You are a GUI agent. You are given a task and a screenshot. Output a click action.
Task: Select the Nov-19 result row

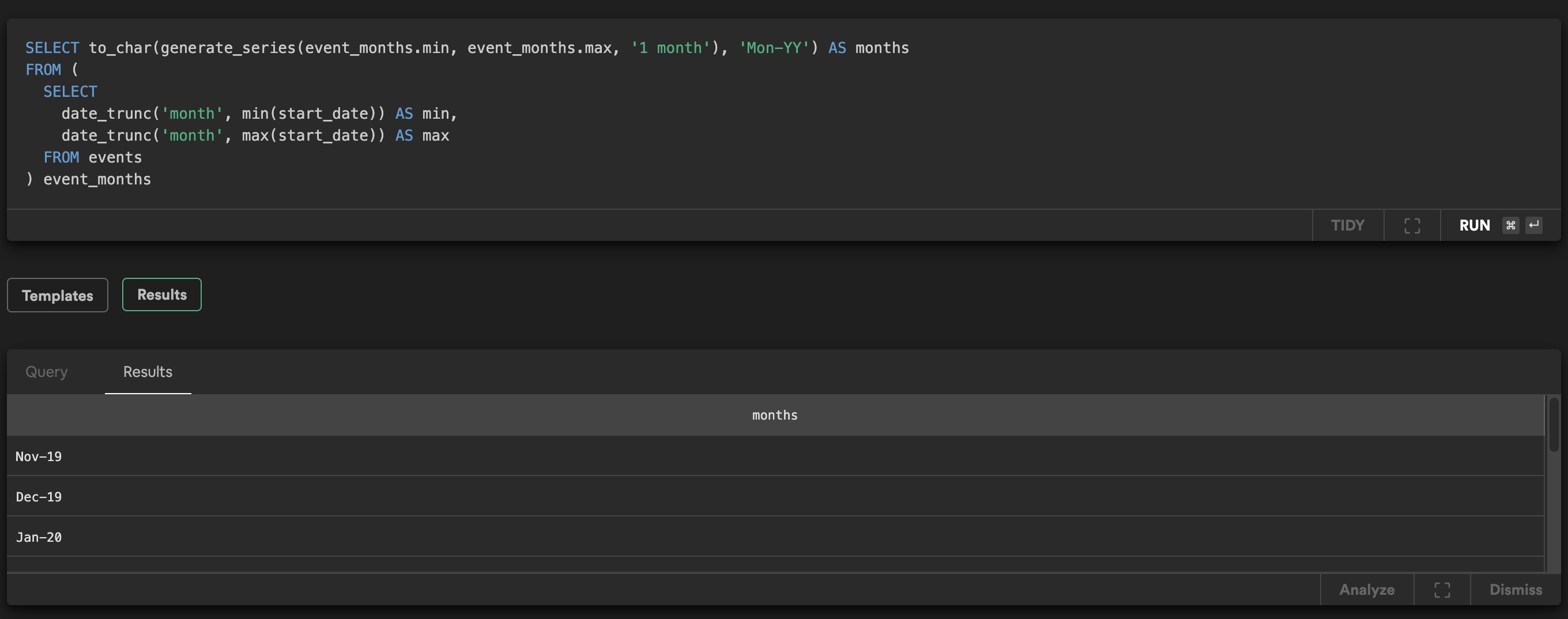(x=39, y=456)
